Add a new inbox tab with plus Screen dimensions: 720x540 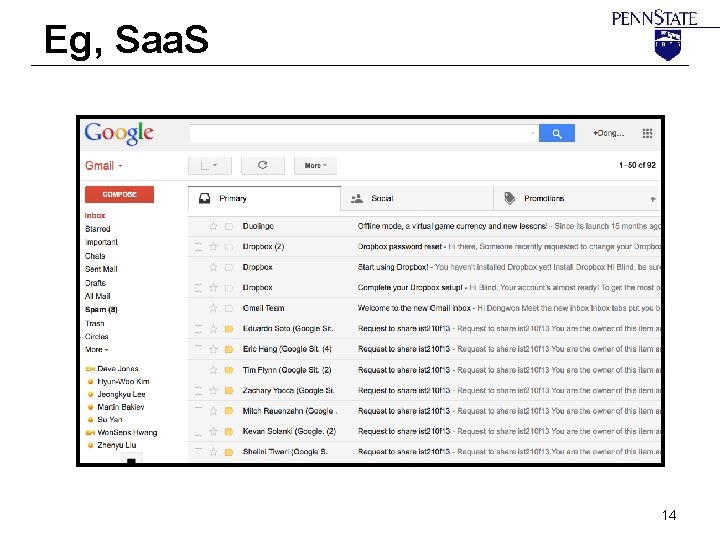[653, 199]
